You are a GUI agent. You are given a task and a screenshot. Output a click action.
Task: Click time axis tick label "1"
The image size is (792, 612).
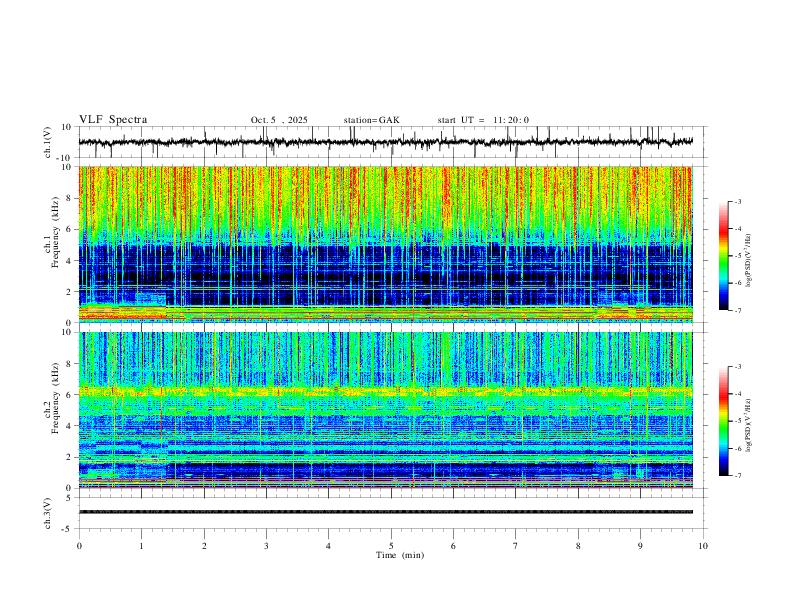141,546
